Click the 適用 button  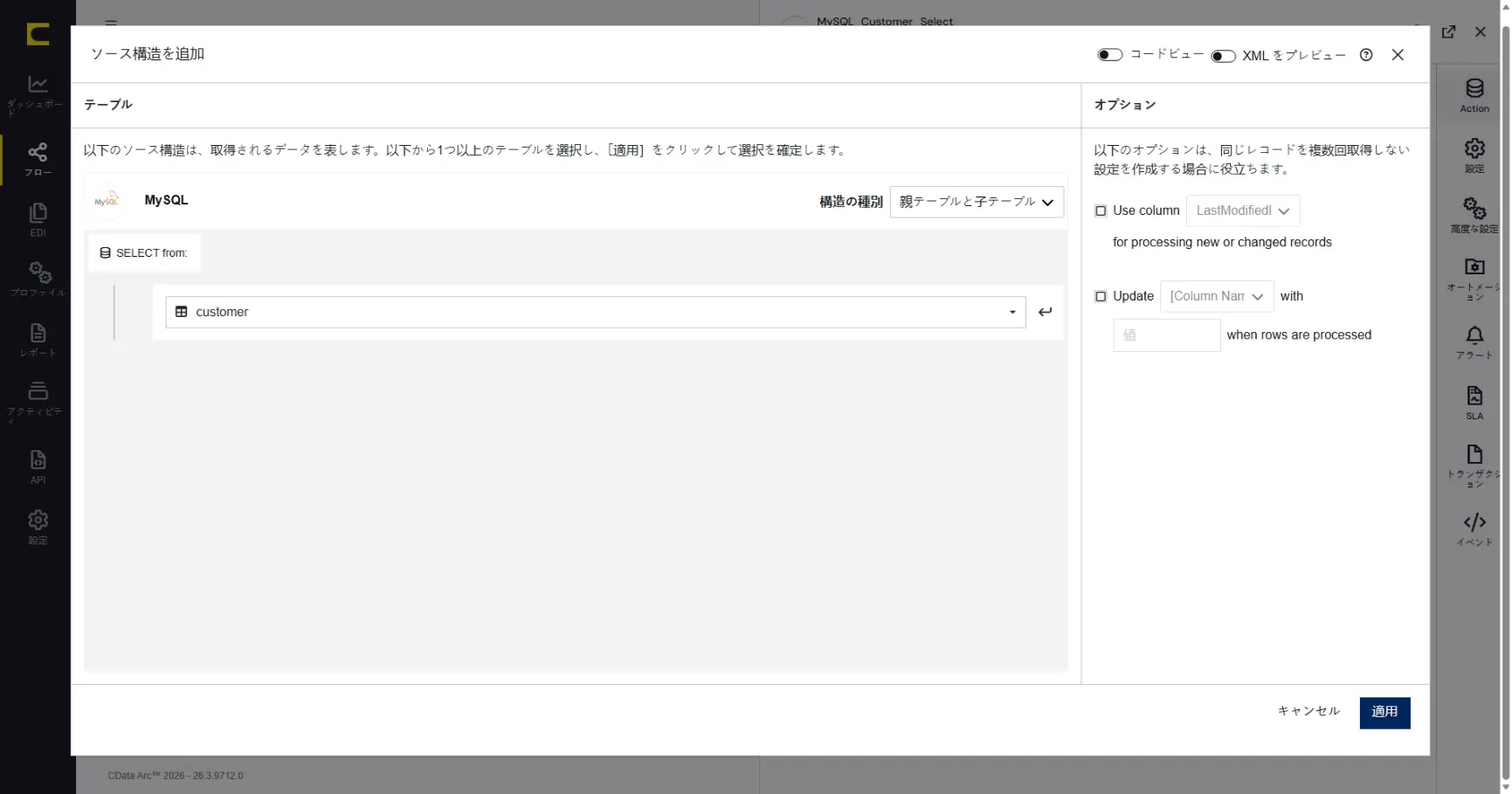(1384, 712)
